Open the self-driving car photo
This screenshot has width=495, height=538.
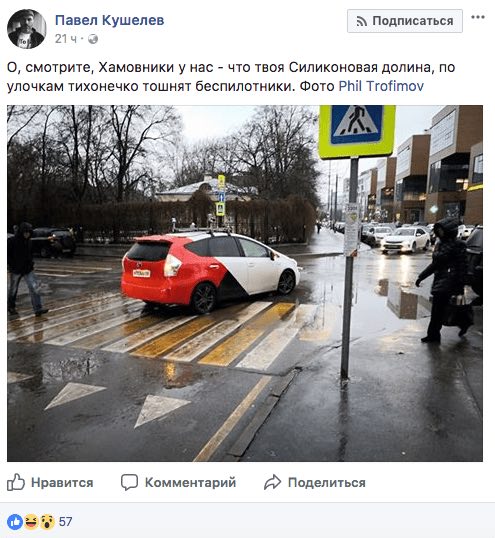(245, 283)
